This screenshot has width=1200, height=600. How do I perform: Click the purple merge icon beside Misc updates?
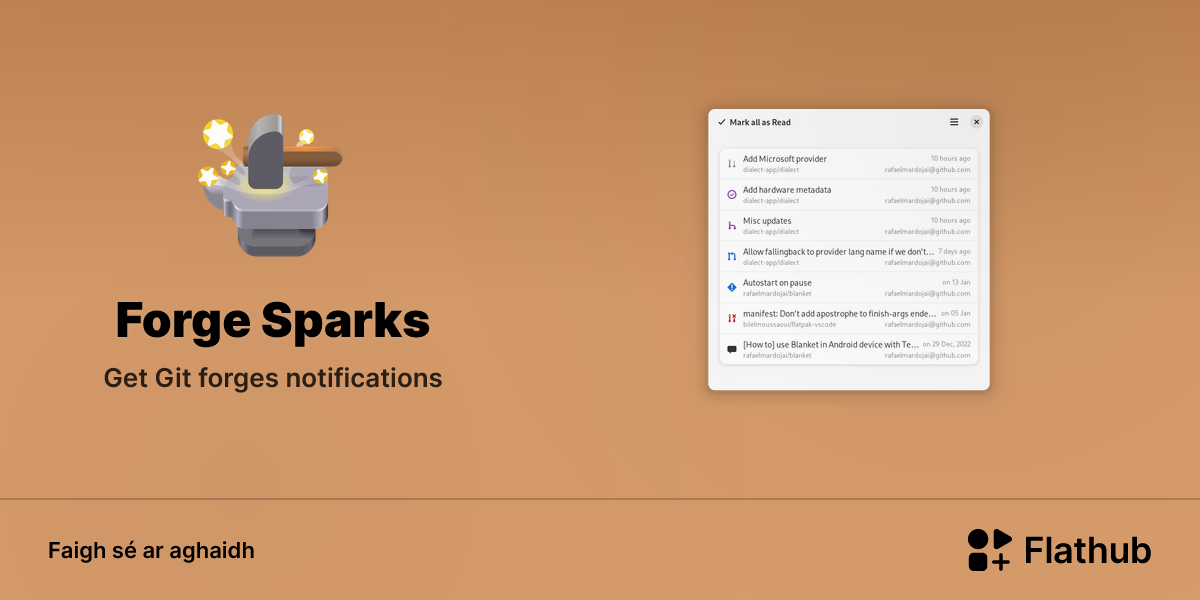732,226
